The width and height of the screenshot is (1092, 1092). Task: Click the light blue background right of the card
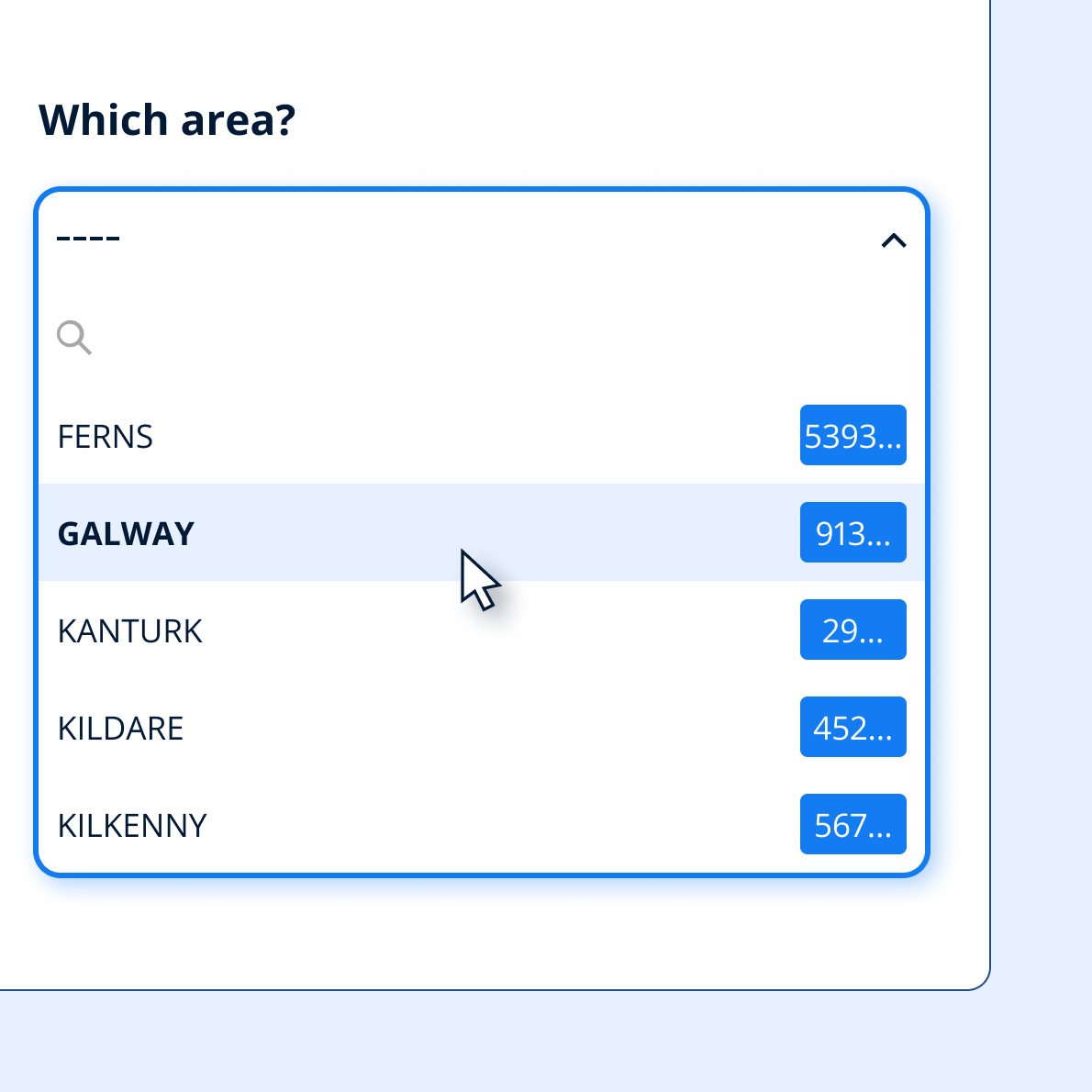point(1042,459)
